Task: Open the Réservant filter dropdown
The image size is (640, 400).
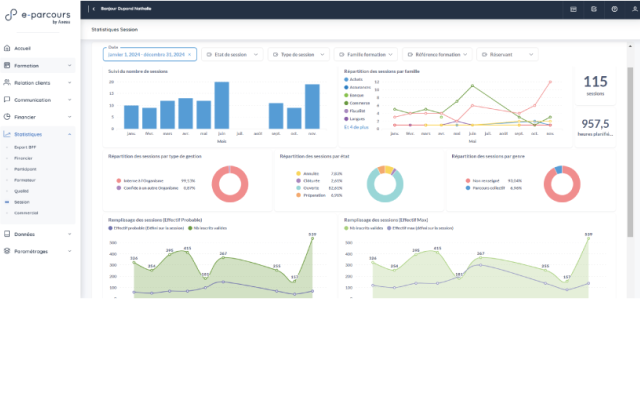Action: click(x=507, y=54)
